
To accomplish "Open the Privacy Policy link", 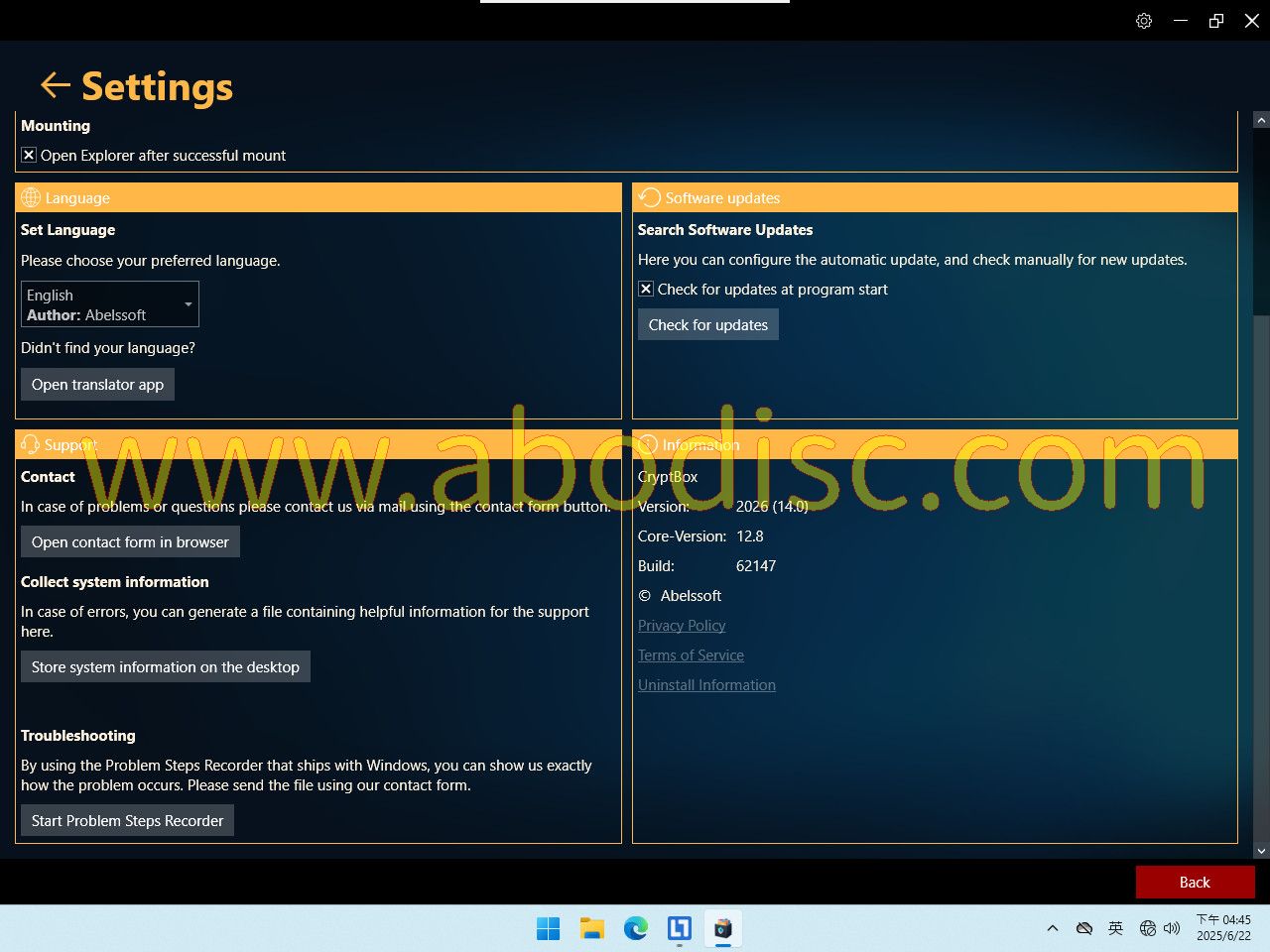I will coord(682,625).
